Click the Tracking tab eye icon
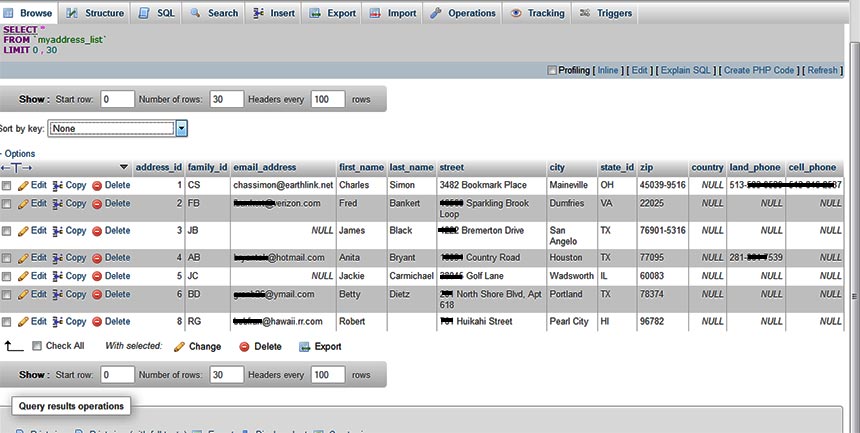The height and width of the screenshot is (433, 860). pos(516,13)
